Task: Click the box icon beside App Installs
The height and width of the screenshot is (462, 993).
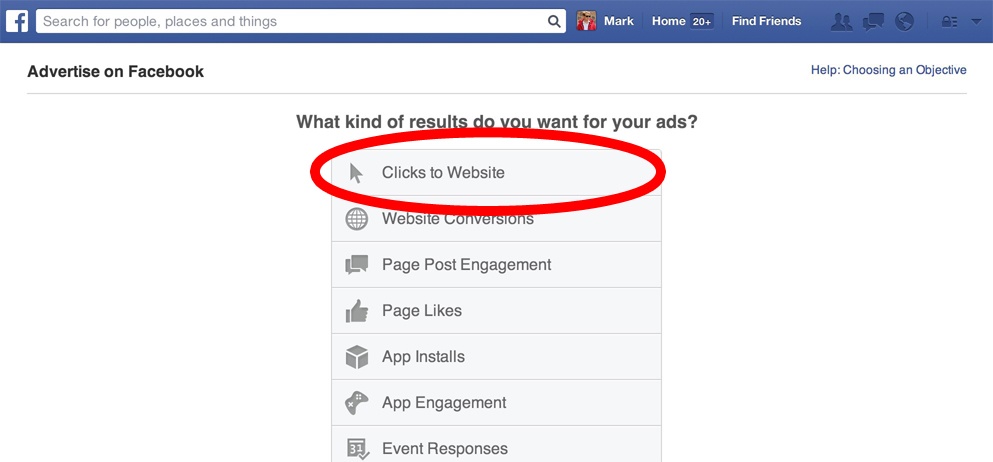Action: pos(357,357)
